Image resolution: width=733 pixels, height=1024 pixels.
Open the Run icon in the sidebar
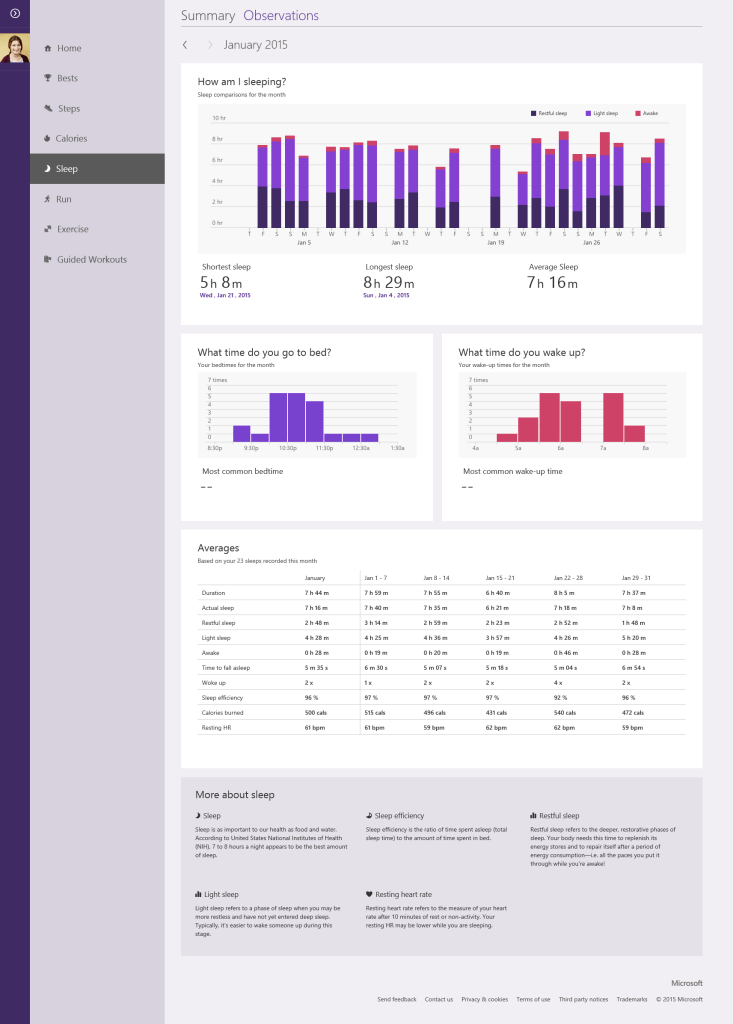coord(47,199)
